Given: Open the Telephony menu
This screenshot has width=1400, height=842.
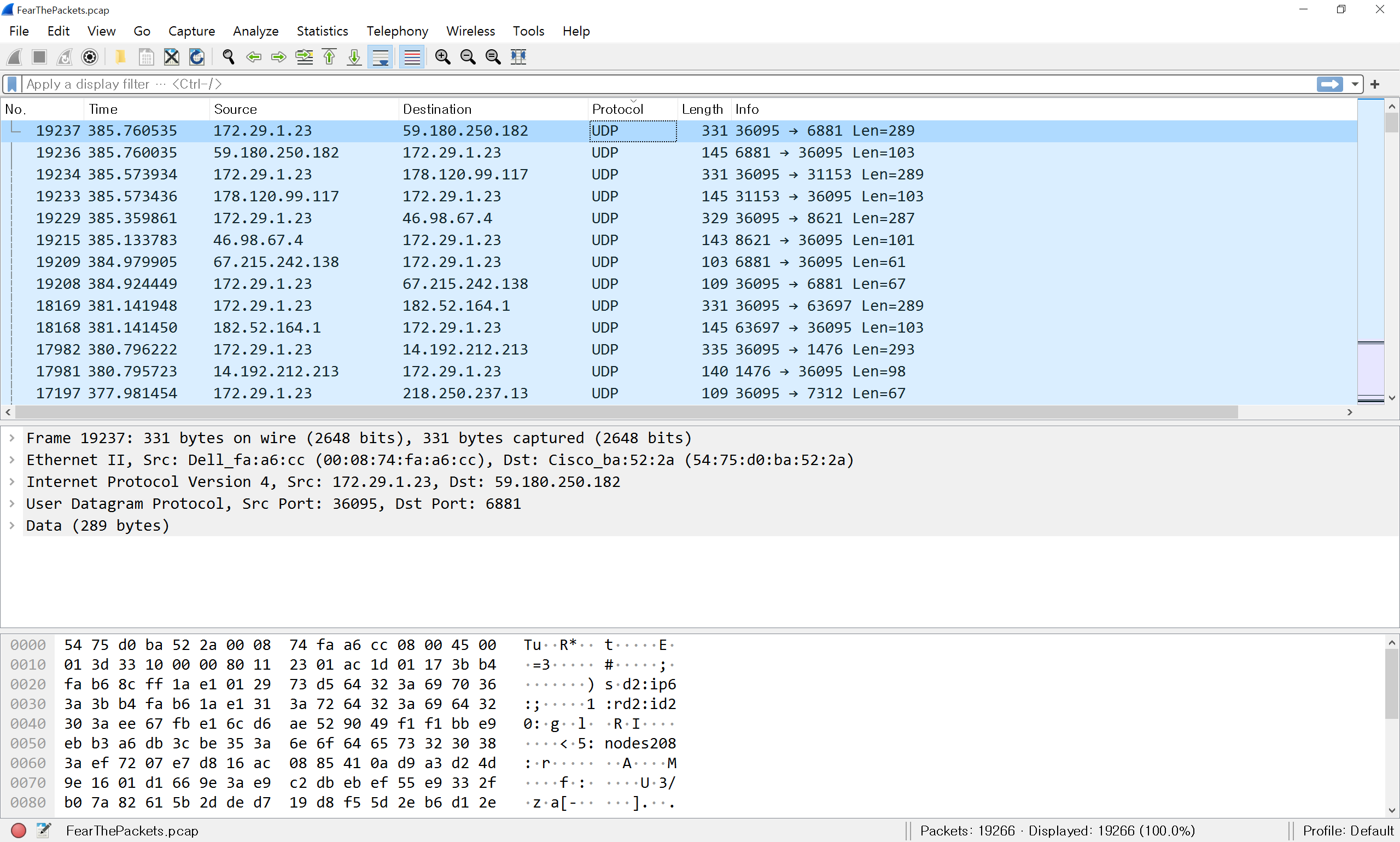Looking at the screenshot, I should click(397, 31).
